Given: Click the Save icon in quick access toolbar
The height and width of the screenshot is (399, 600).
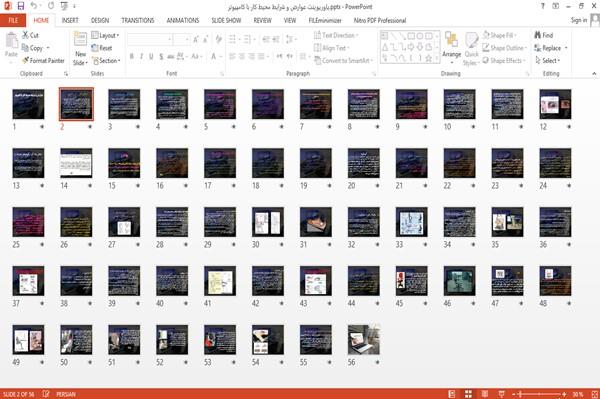Looking at the screenshot, I should tap(21, 6).
